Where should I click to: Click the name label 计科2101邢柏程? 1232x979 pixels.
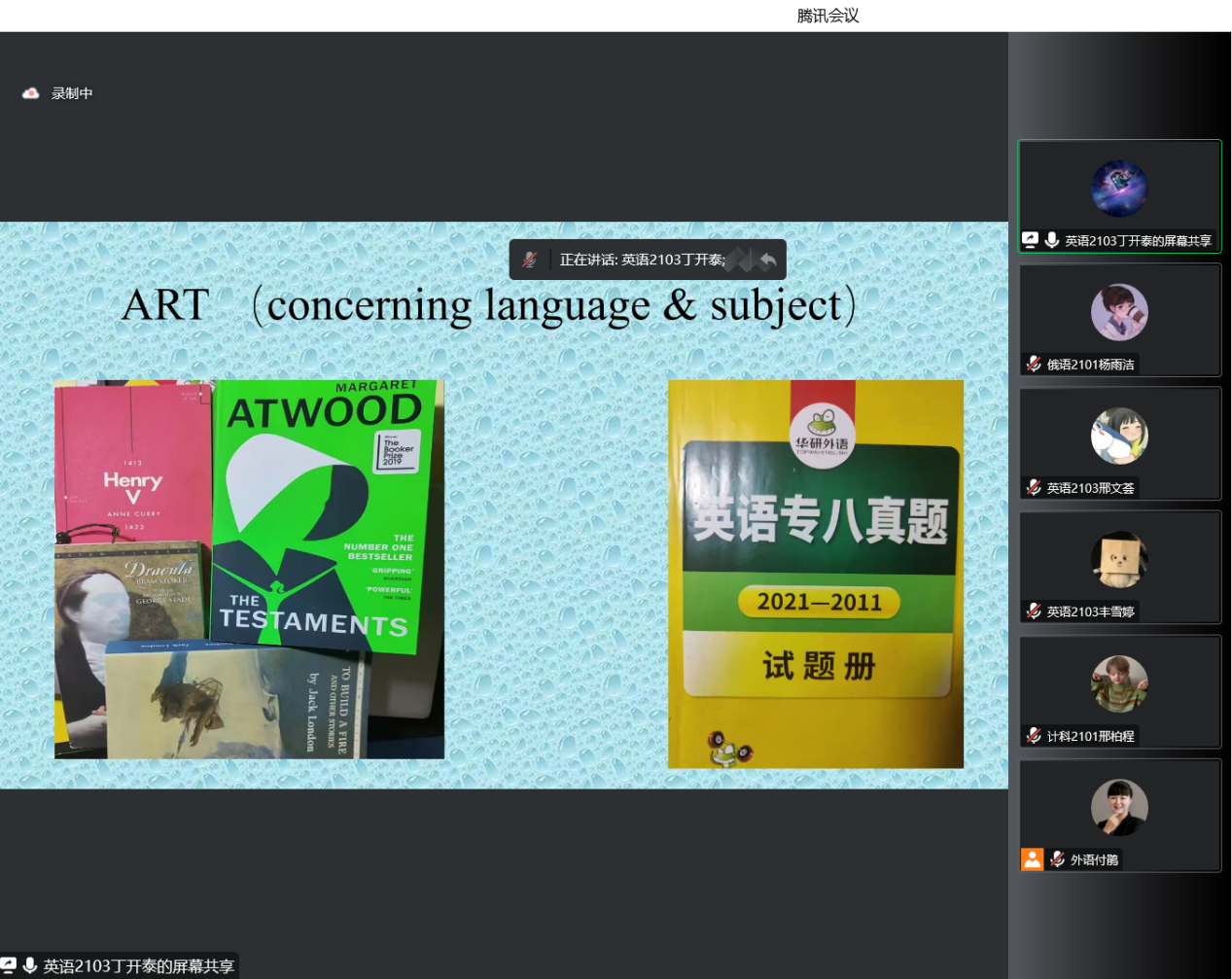click(1091, 736)
